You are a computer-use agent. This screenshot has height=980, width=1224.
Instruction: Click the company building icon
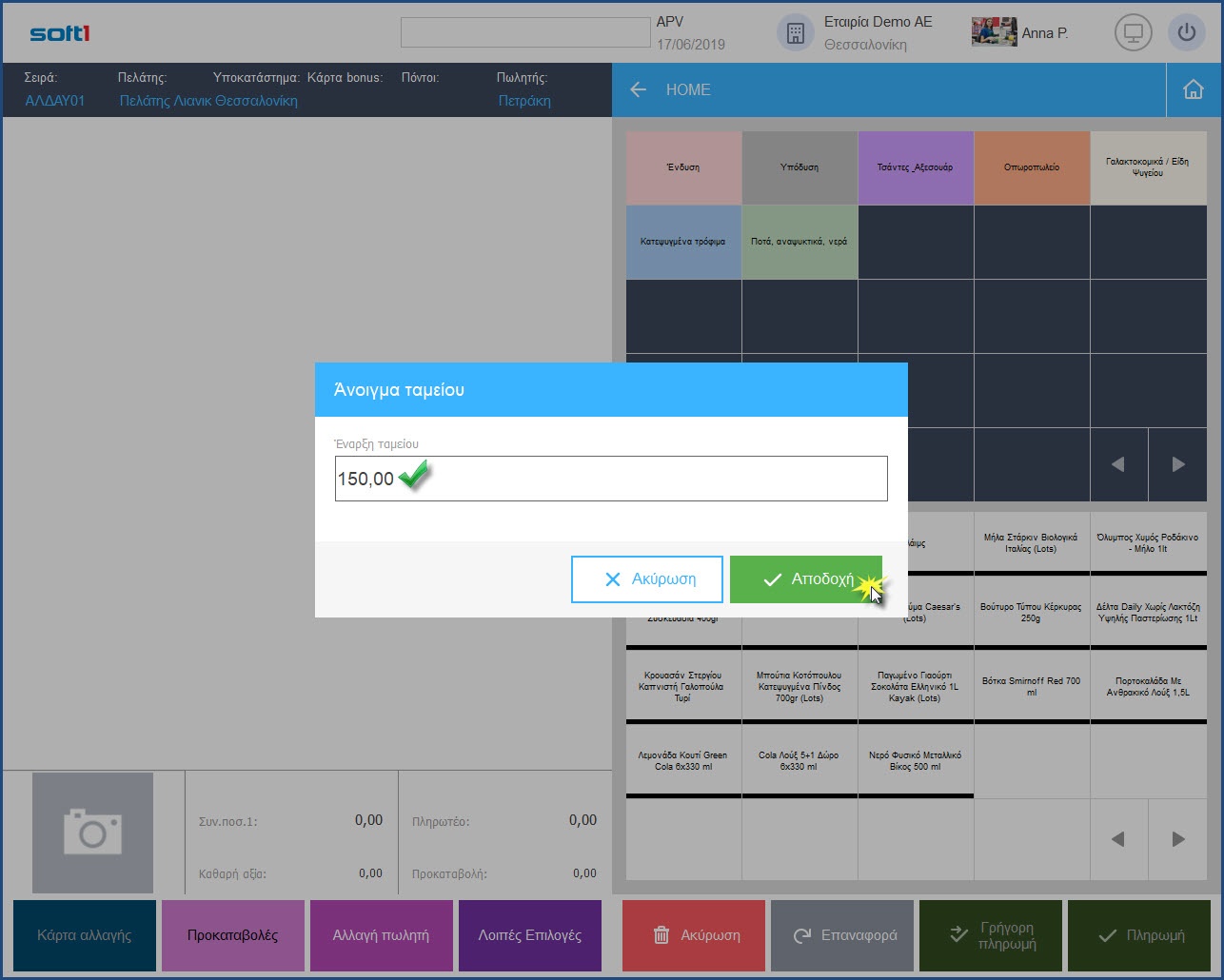795,33
